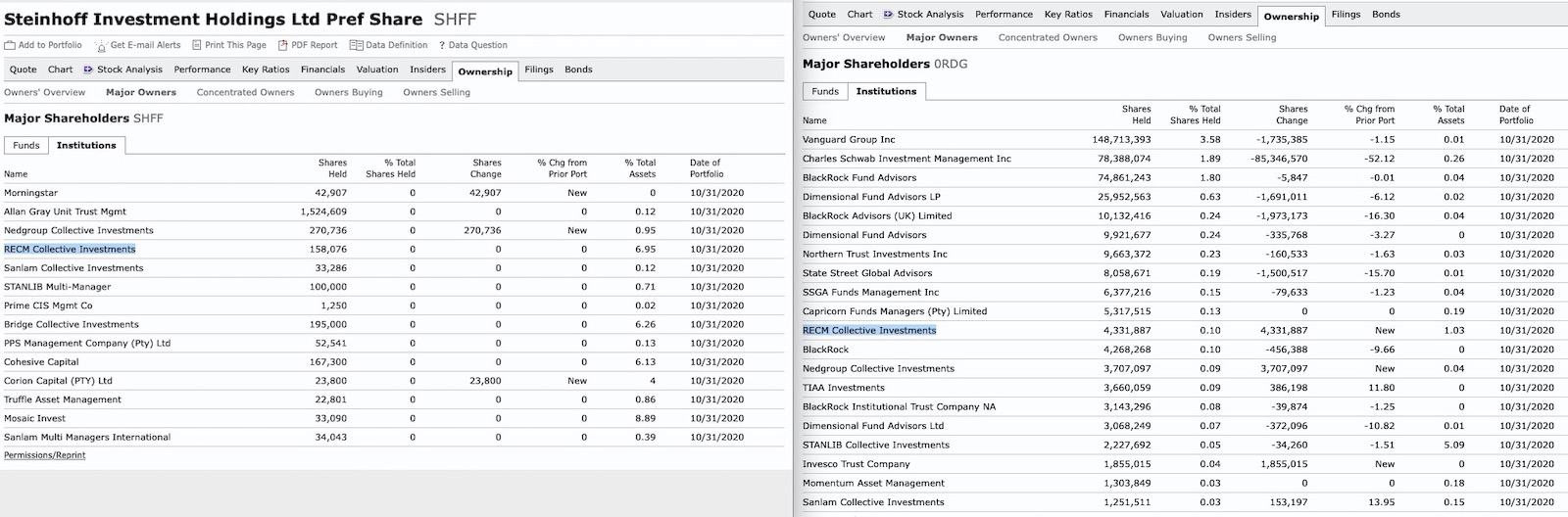This screenshot has height=517, width=1568.
Task: Select RECM Collective Investments in SHFF list
Action: tap(70, 249)
